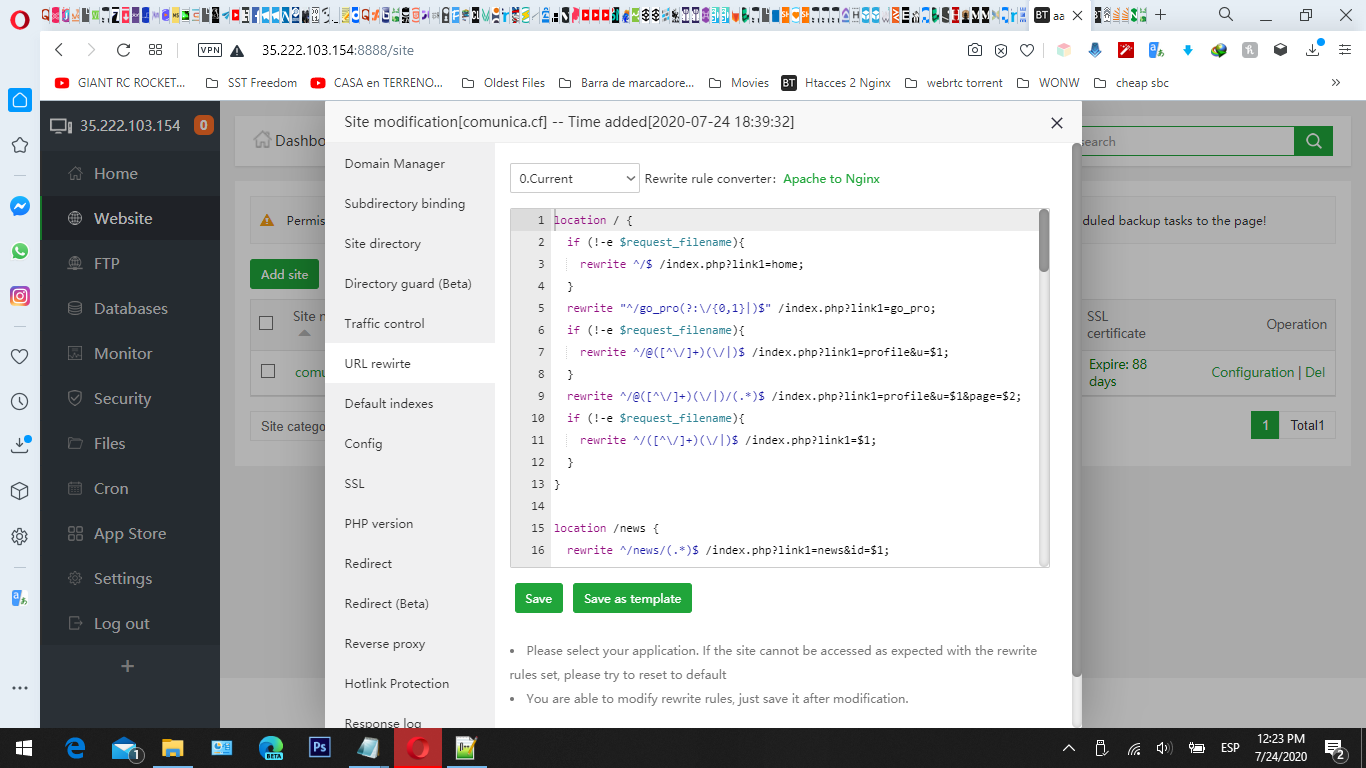Open Databases from the left panel menu
Screen dimensions: 1366x768
(x=130, y=308)
